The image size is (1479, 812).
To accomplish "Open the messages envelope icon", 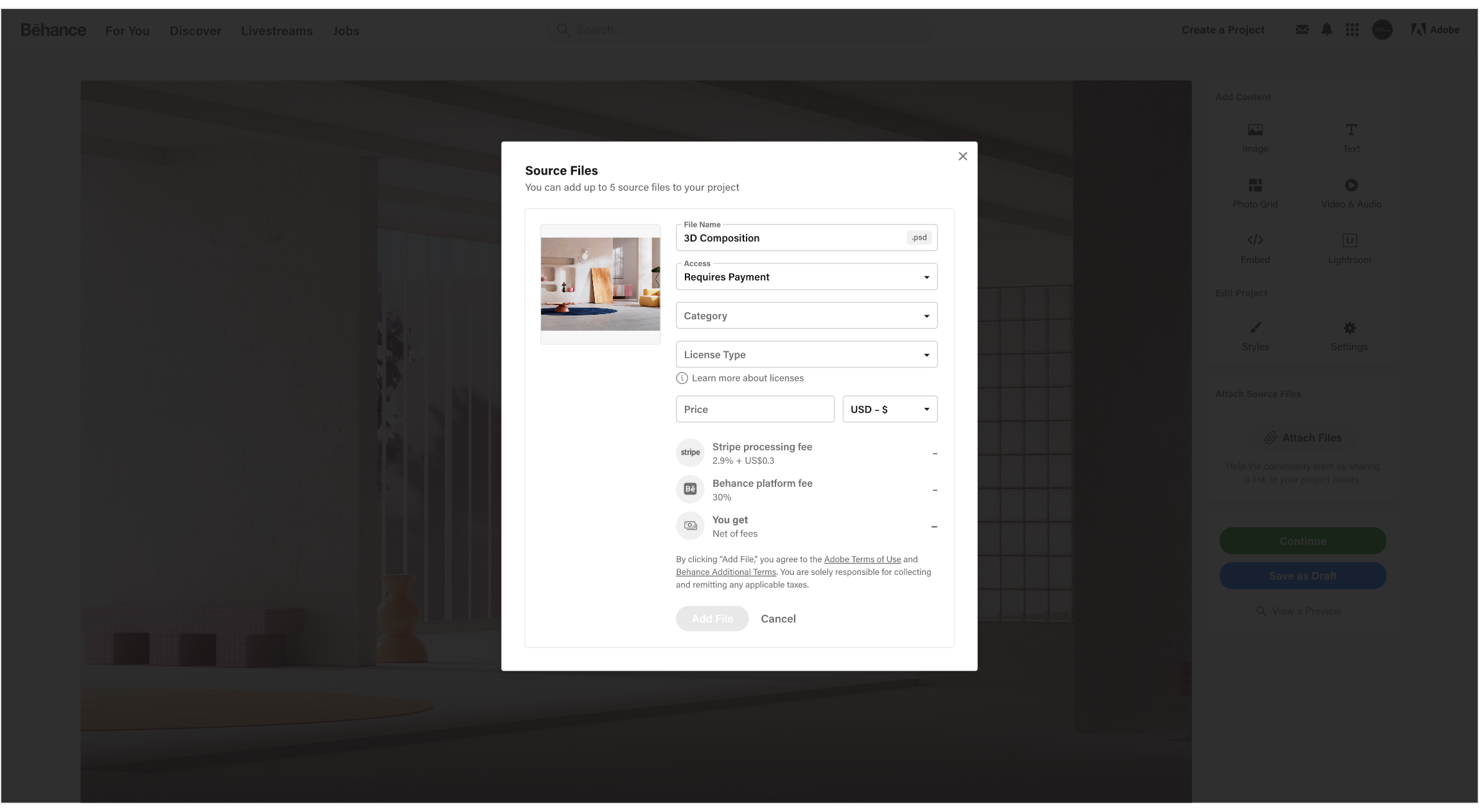I will pos(1302,30).
